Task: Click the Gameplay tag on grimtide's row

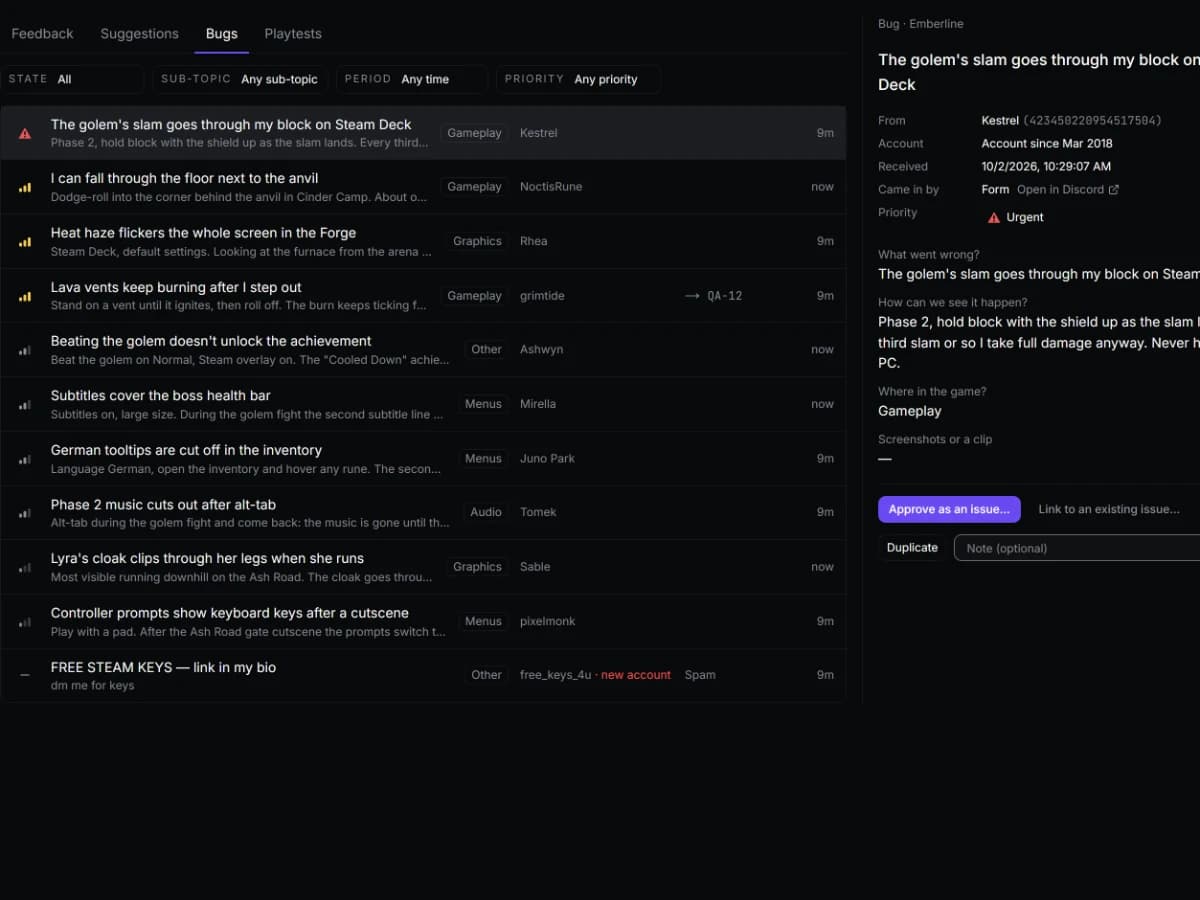Action: coord(474,296)
